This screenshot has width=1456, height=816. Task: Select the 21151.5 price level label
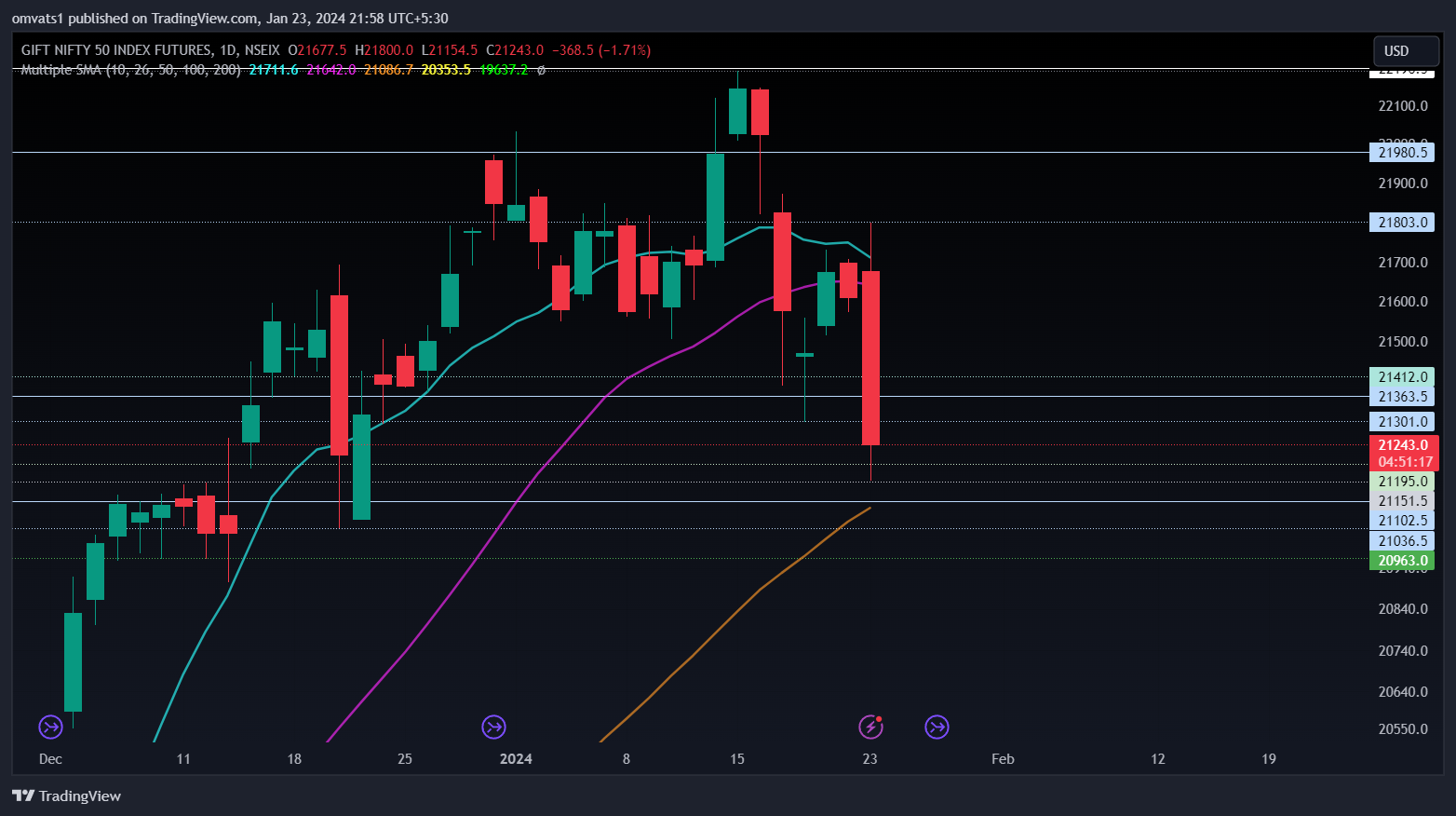[x=1402, y=501]
